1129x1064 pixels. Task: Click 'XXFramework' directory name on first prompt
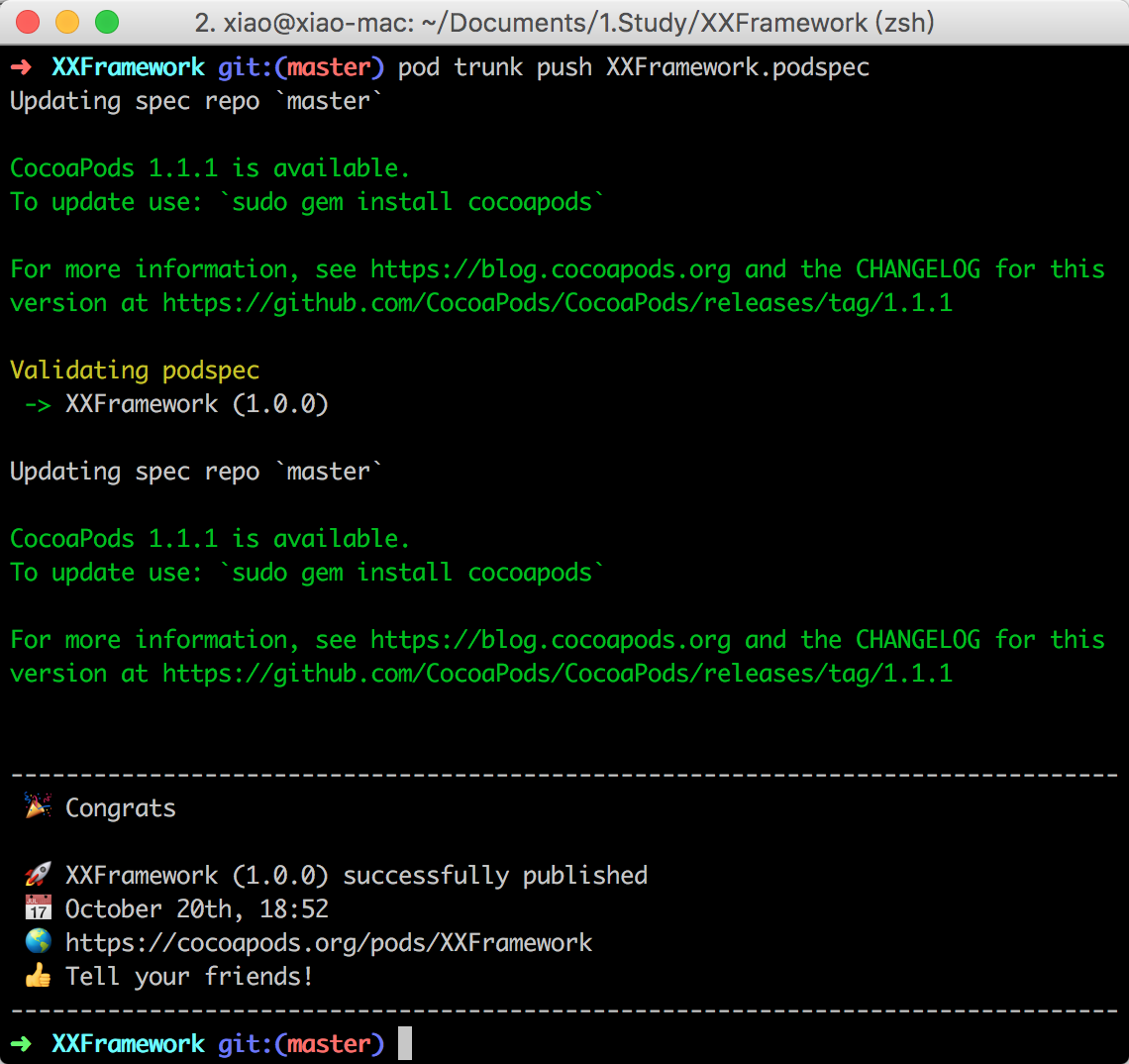128,67
